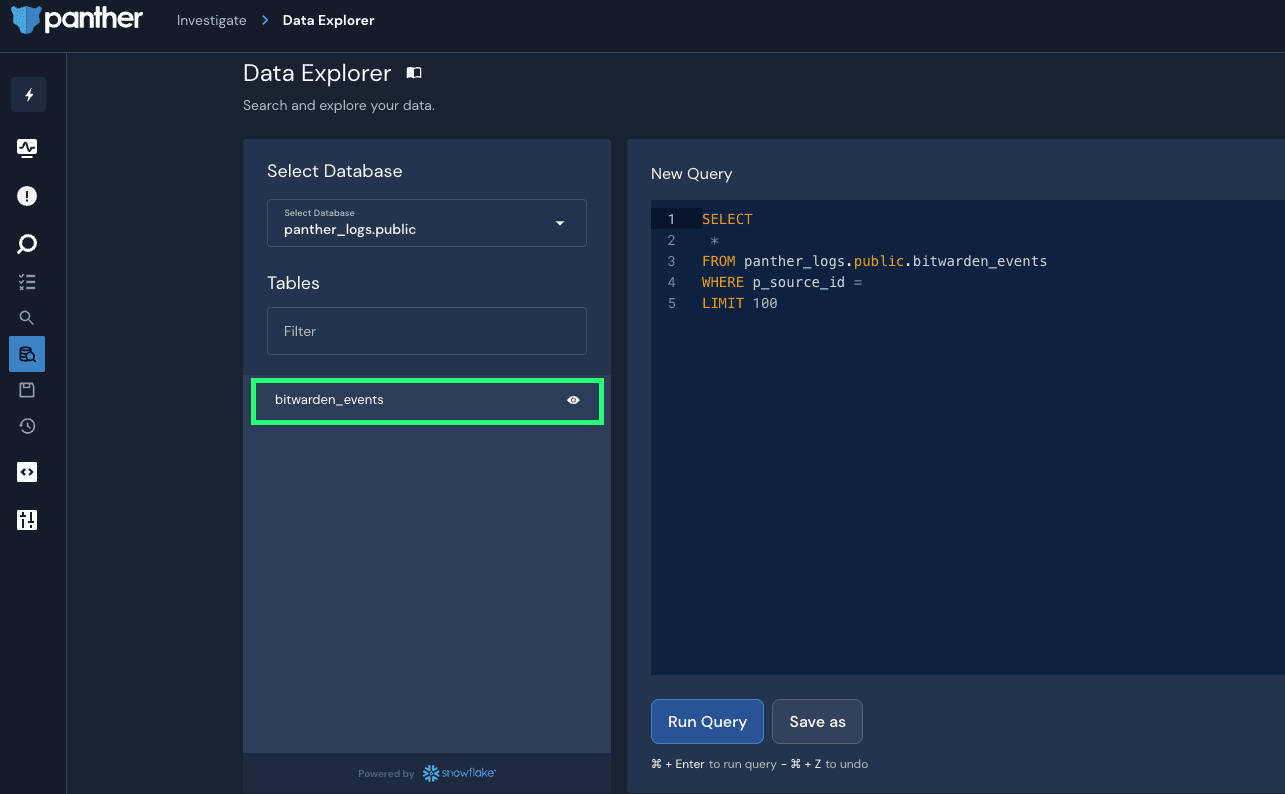Click inside the Tables filter field
The height and width of the screenshot is (794, 1285).
coord(426,330)
